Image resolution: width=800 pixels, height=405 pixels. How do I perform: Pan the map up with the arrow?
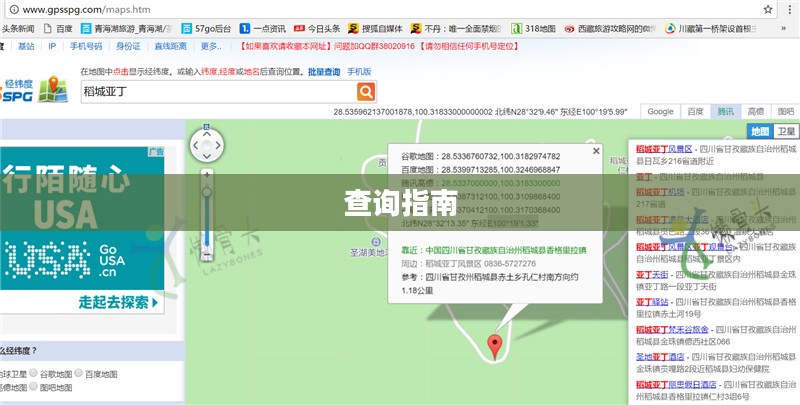coord(207,134)
